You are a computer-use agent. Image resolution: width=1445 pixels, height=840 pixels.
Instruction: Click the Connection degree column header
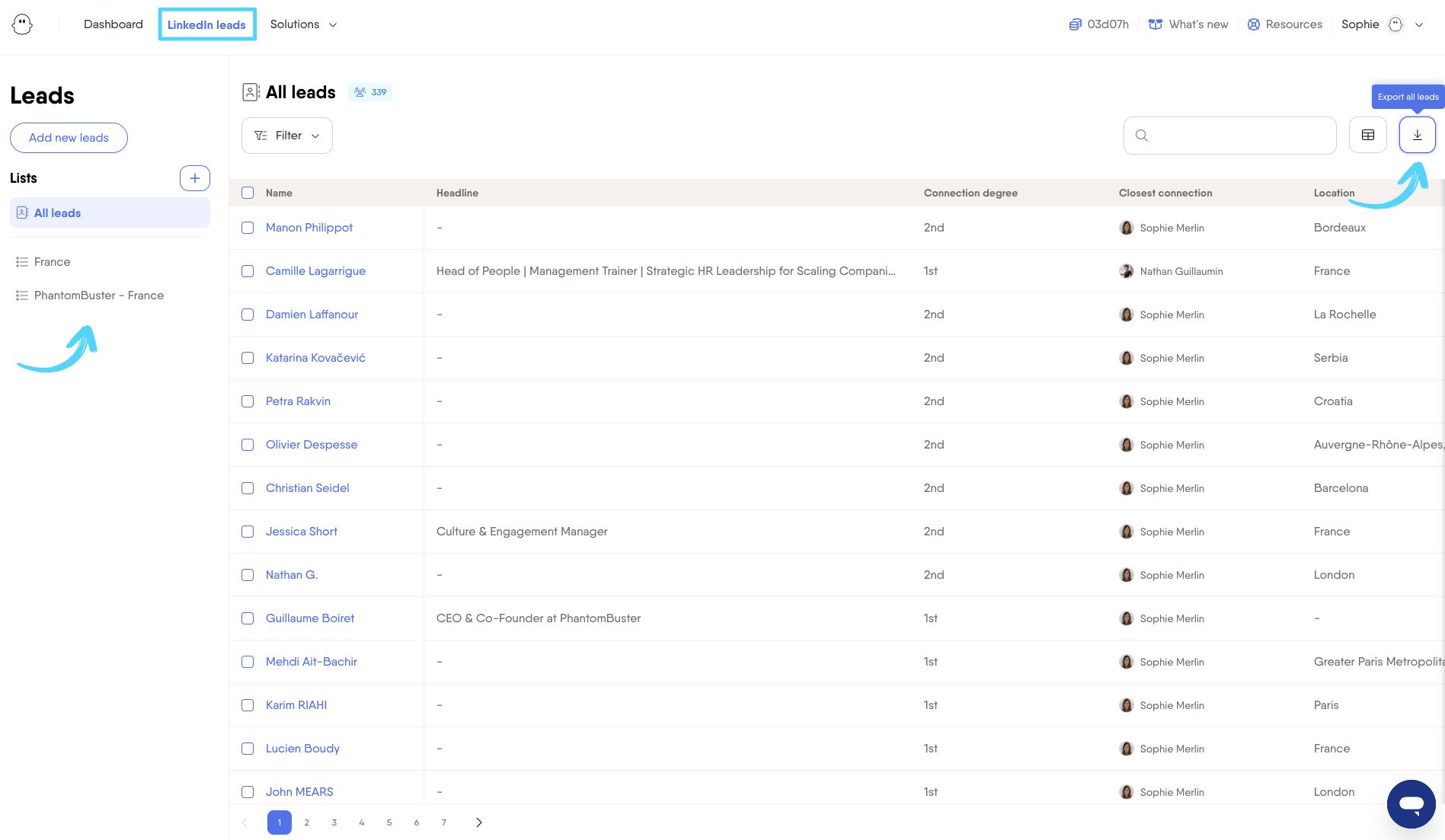point(970,193)
